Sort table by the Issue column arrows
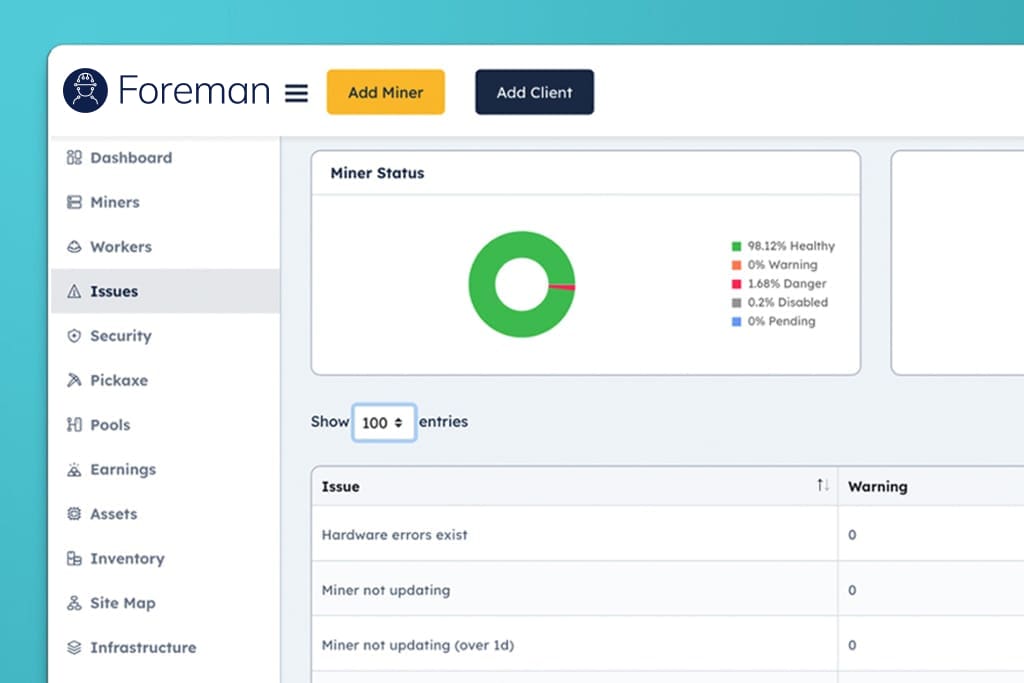The image size is (1024, 683). pyautogui.click(x=823, y=485)
